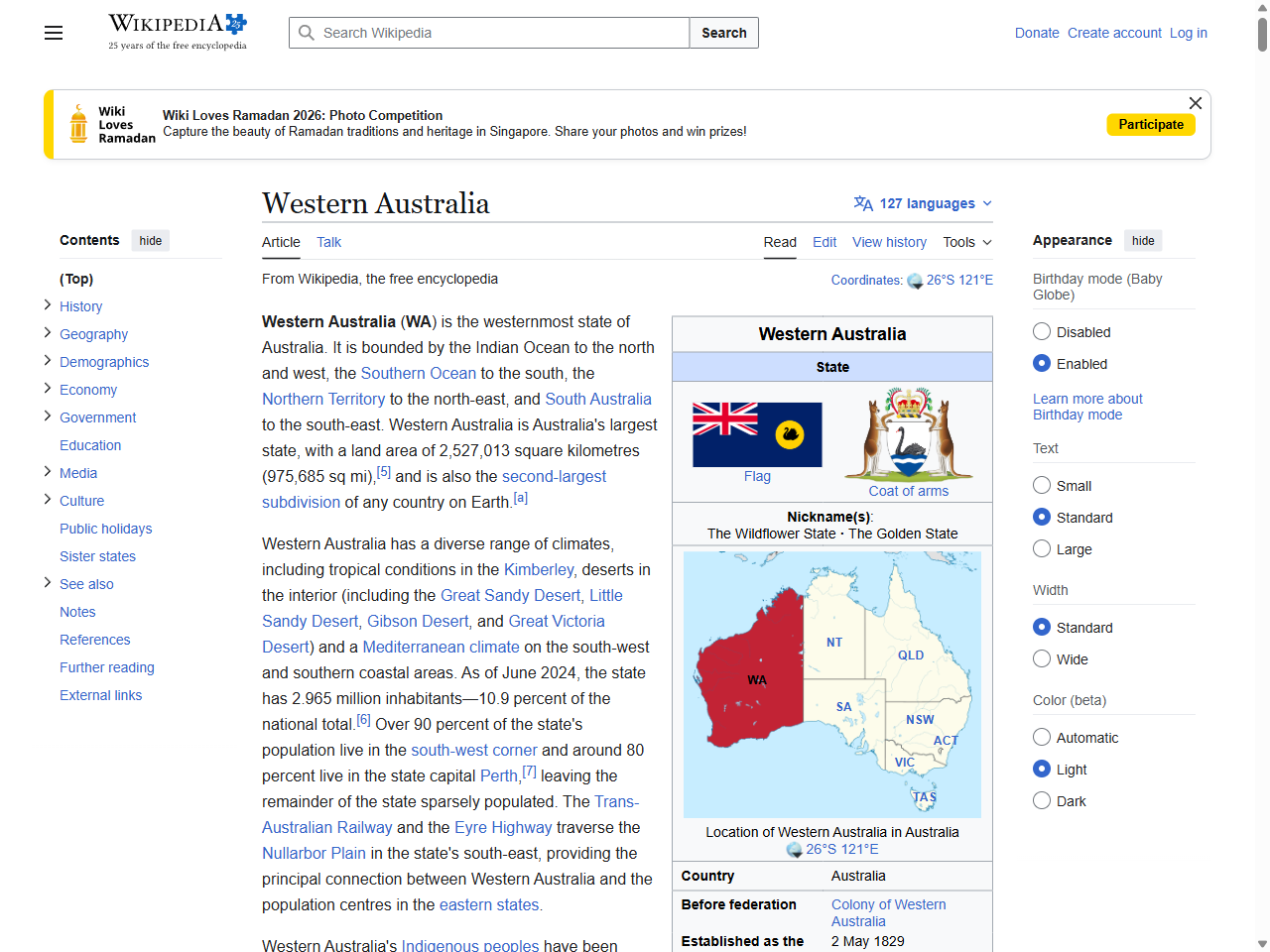The image size is (1270, 952).
Task: Follow the Perth link in the article
Action: point(499,775)
